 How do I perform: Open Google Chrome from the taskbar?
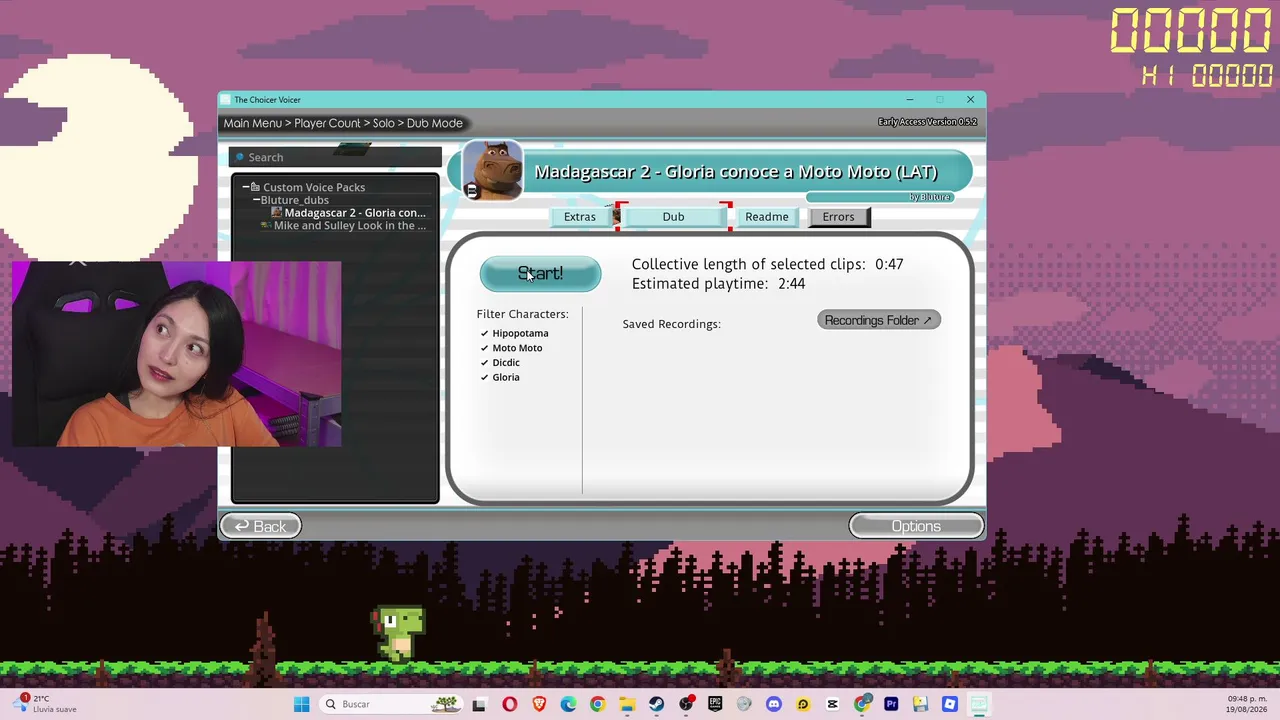pyautogui.click(x=598, y=704)
